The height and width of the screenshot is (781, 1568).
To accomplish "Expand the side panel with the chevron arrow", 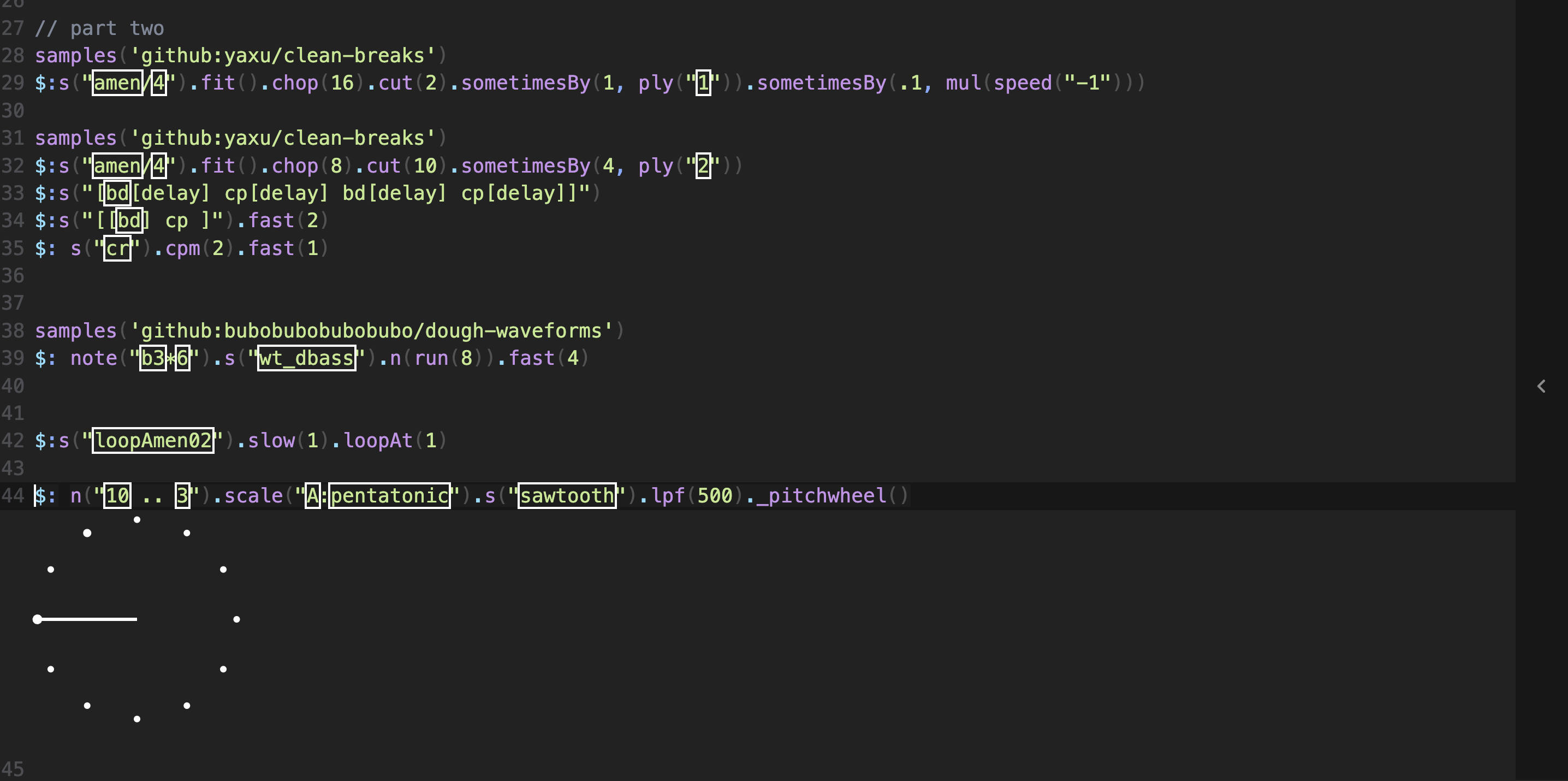I will pyautogui.click(x=1541, y=386).
